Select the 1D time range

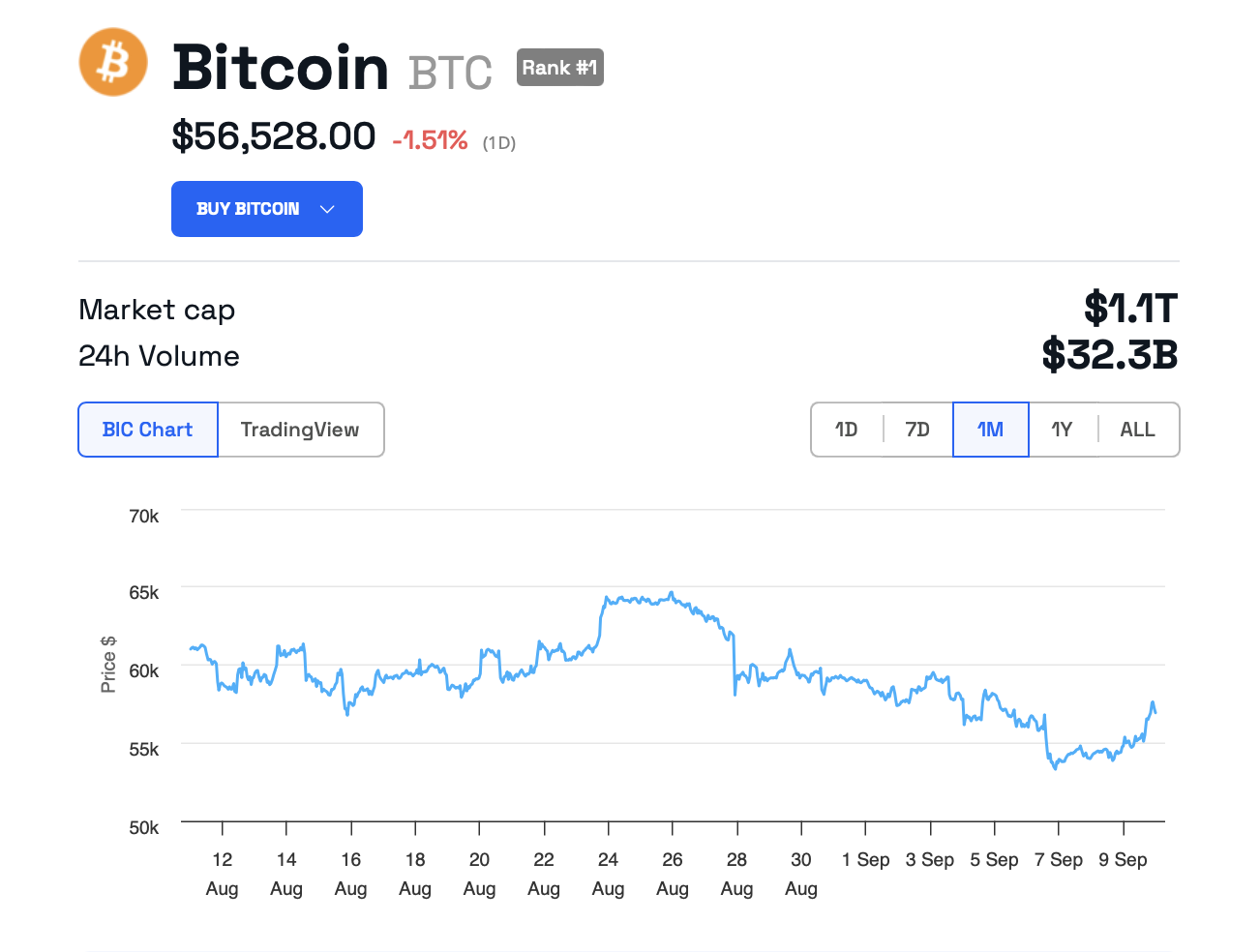pos(847,430)
